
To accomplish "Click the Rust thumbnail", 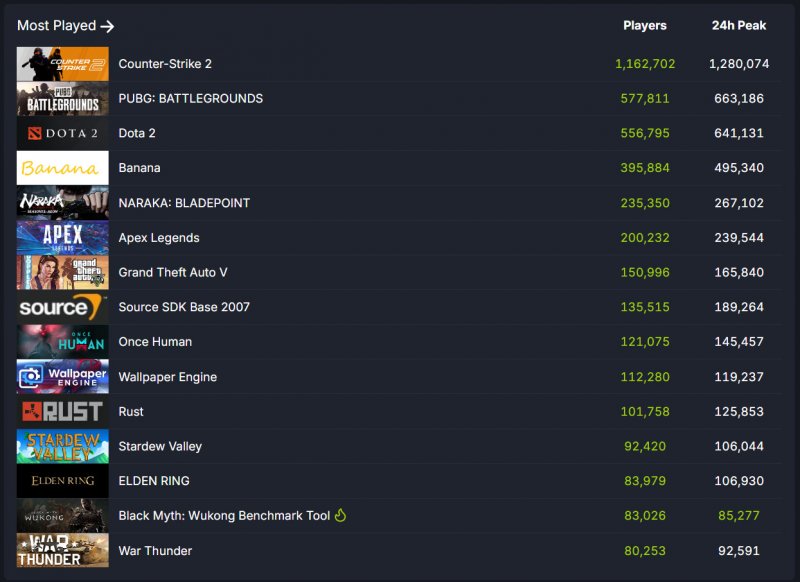I will 62,411.
